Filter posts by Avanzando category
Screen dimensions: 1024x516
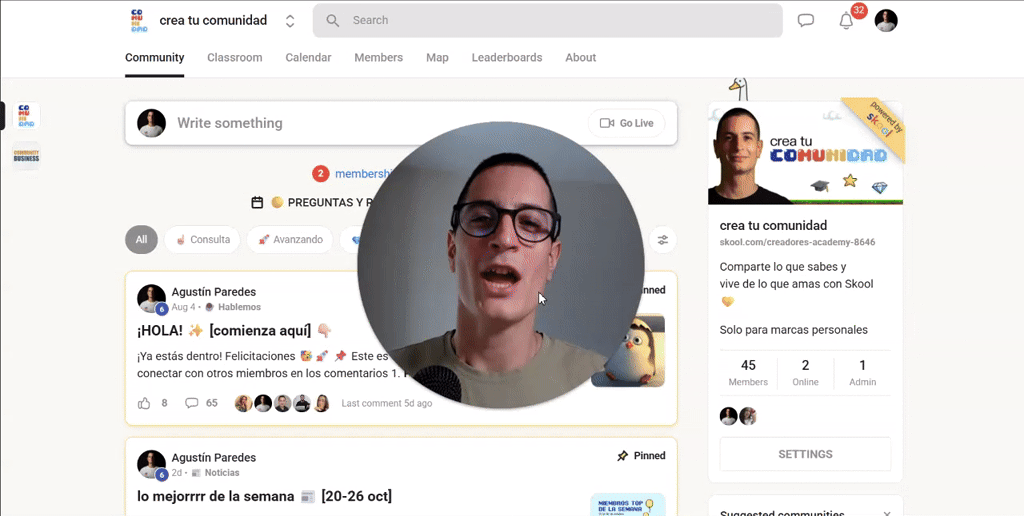click(x=290, y=240)
